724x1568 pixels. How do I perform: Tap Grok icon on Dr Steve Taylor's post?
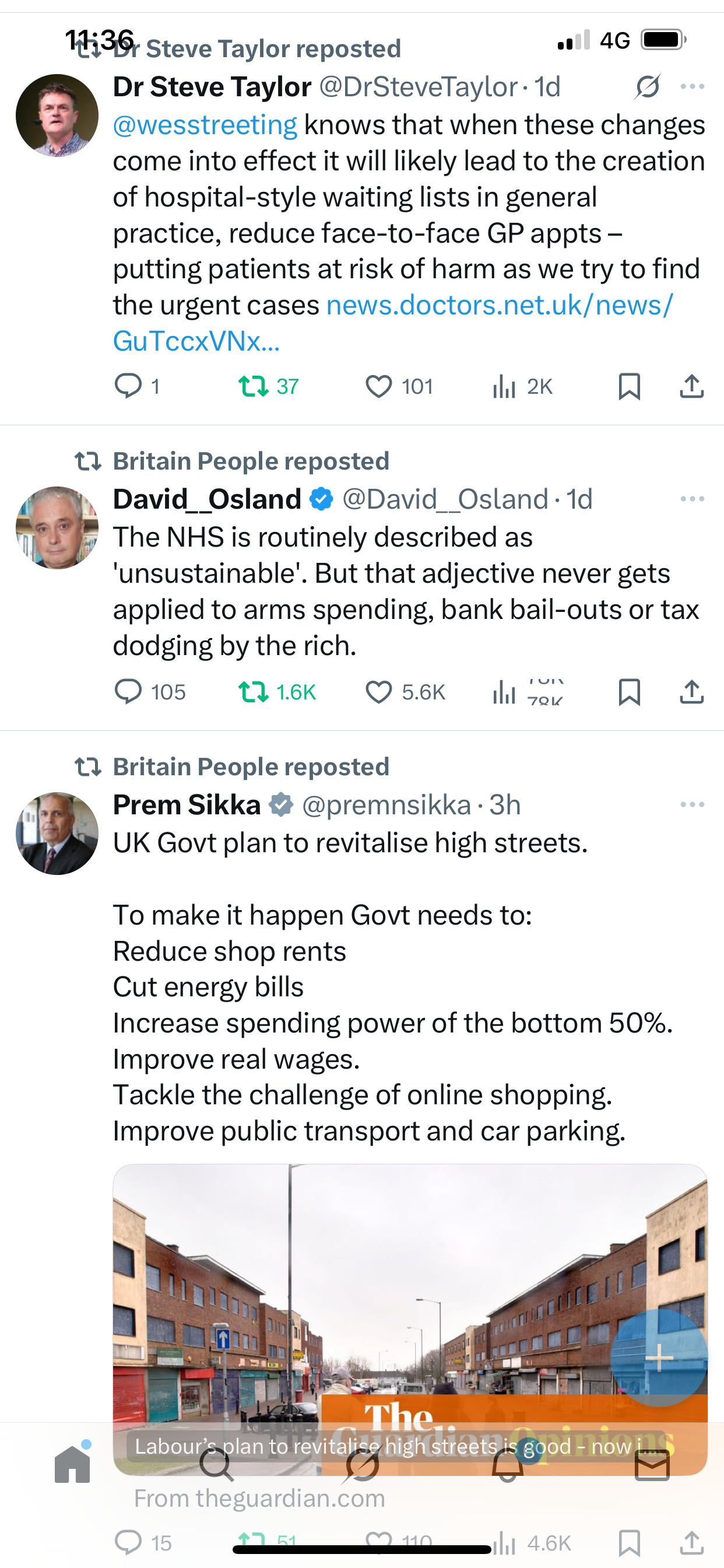click(x=647, y=87)
